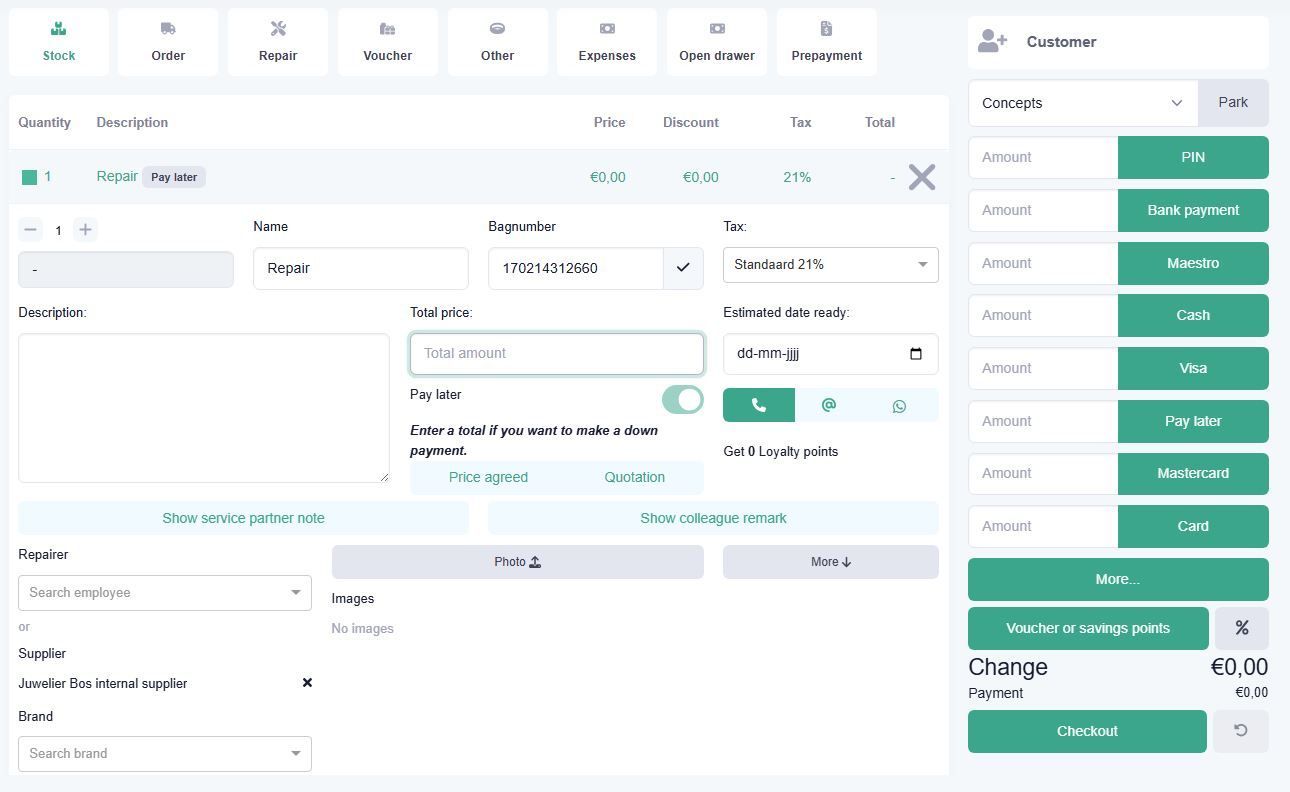Reset payment with undo icon
This screenshot has height=792, width=1290.
[1241, 731]
